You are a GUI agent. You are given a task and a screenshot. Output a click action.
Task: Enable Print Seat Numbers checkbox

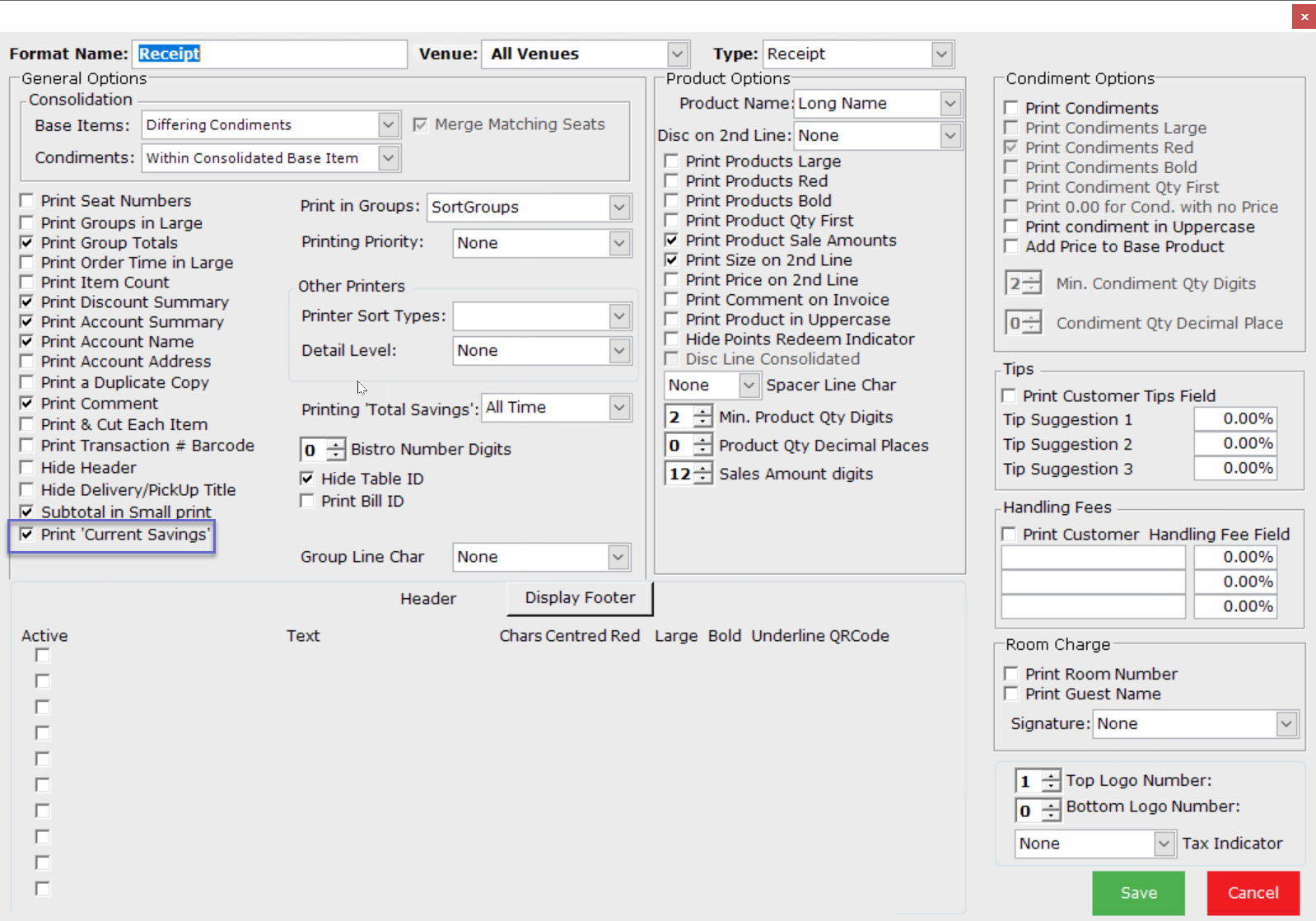click(x=27, y=201)
